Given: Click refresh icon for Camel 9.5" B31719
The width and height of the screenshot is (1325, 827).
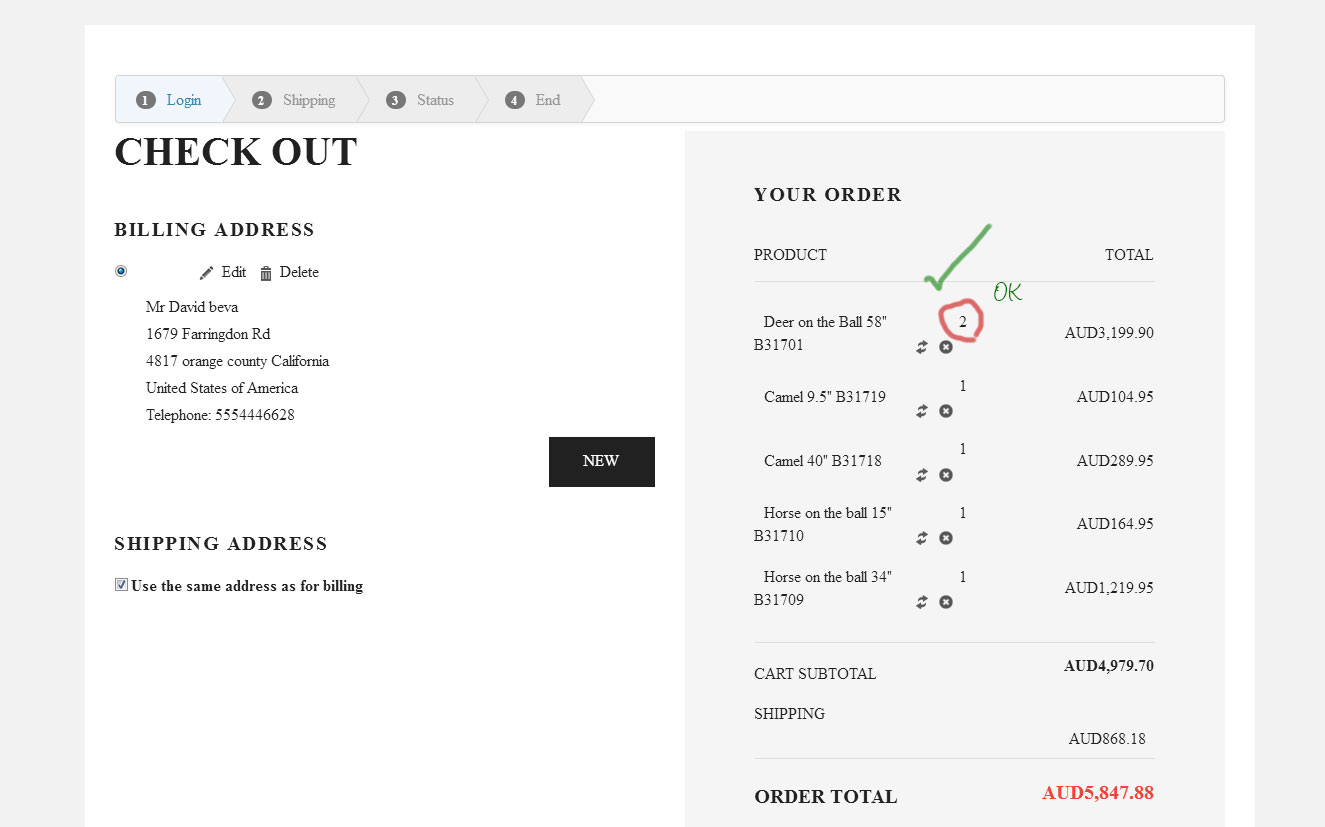Looking at the screenshot, I should [x=922, y=411].
